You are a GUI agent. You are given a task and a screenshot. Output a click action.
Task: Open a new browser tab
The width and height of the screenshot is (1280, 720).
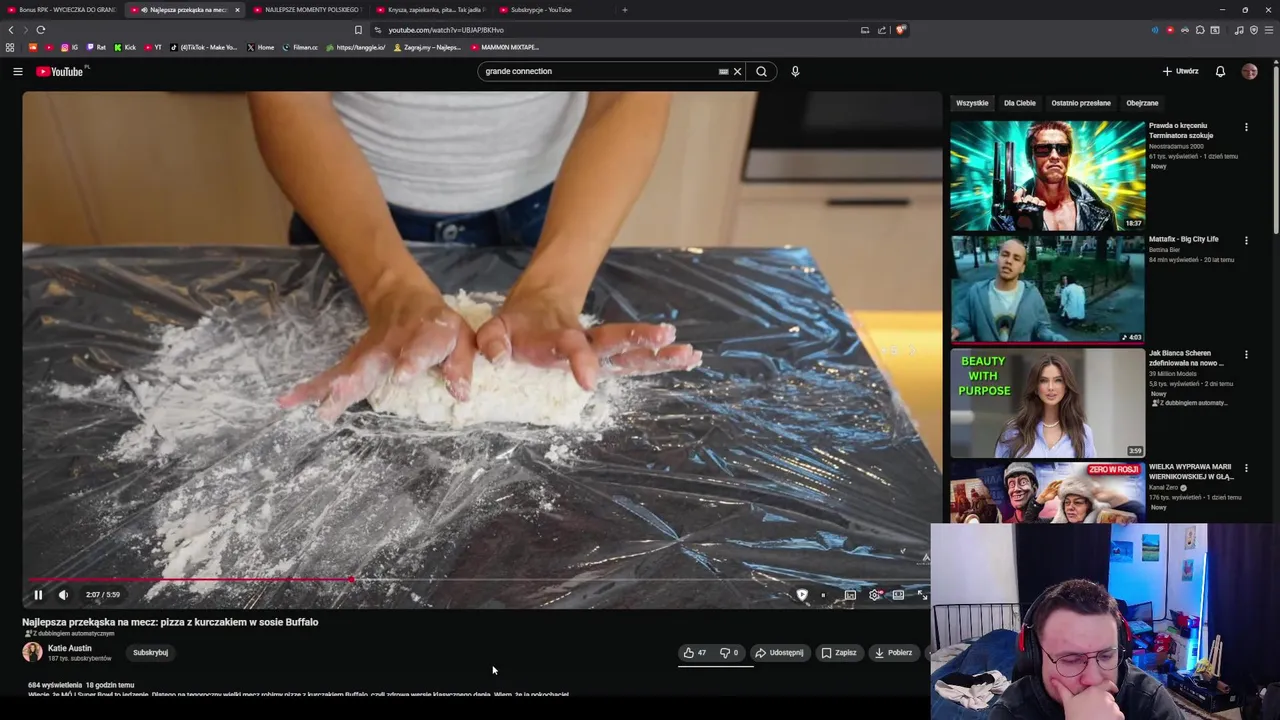tap(625, 10)
